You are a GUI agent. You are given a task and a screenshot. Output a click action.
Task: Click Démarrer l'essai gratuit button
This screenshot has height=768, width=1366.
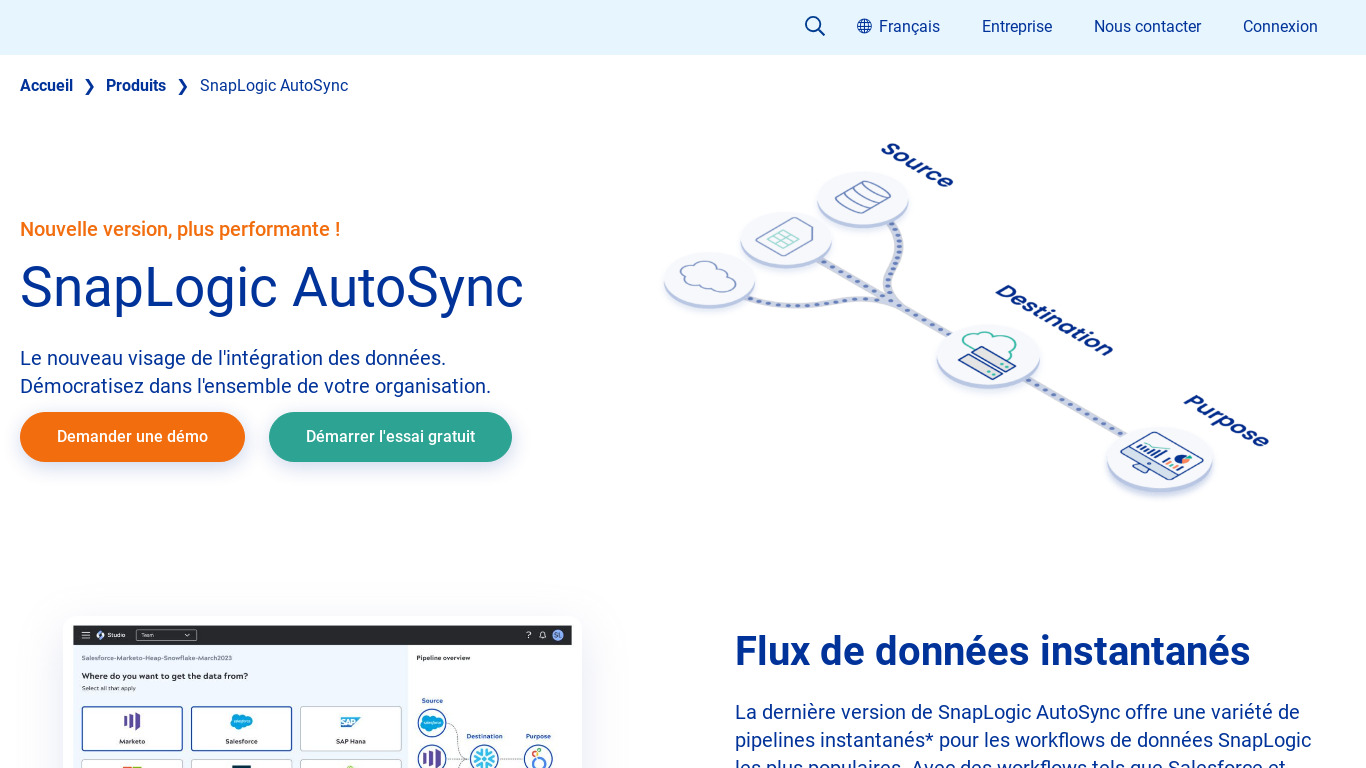click(390, 437)
